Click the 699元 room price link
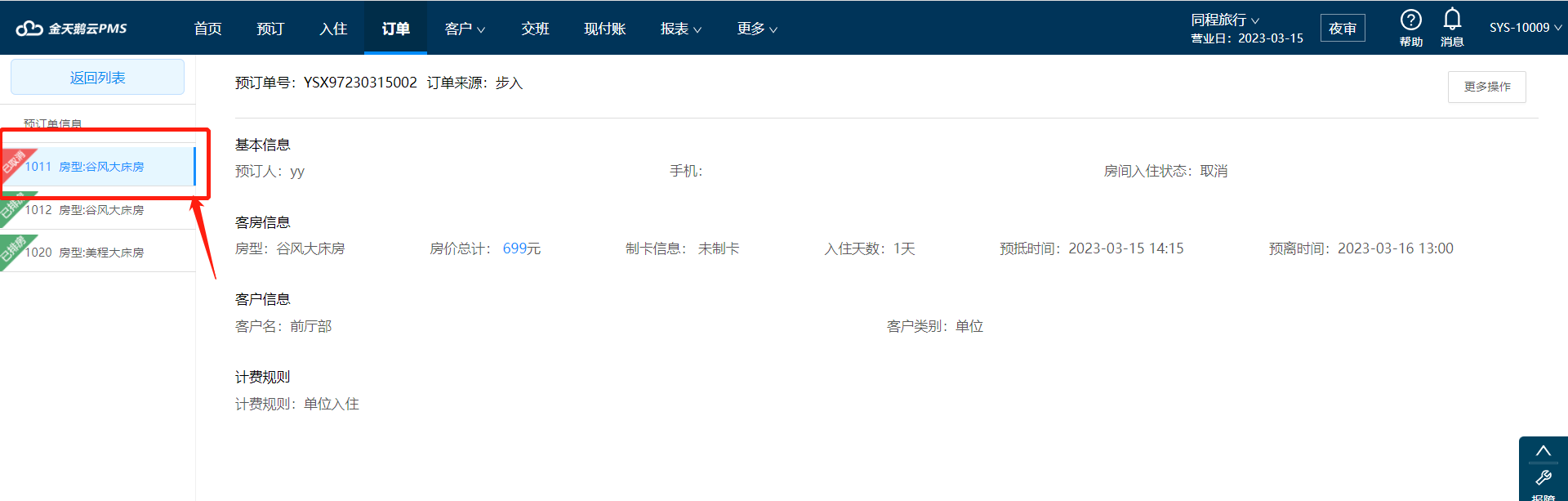The image size is (1568, 501). [522, 248]
